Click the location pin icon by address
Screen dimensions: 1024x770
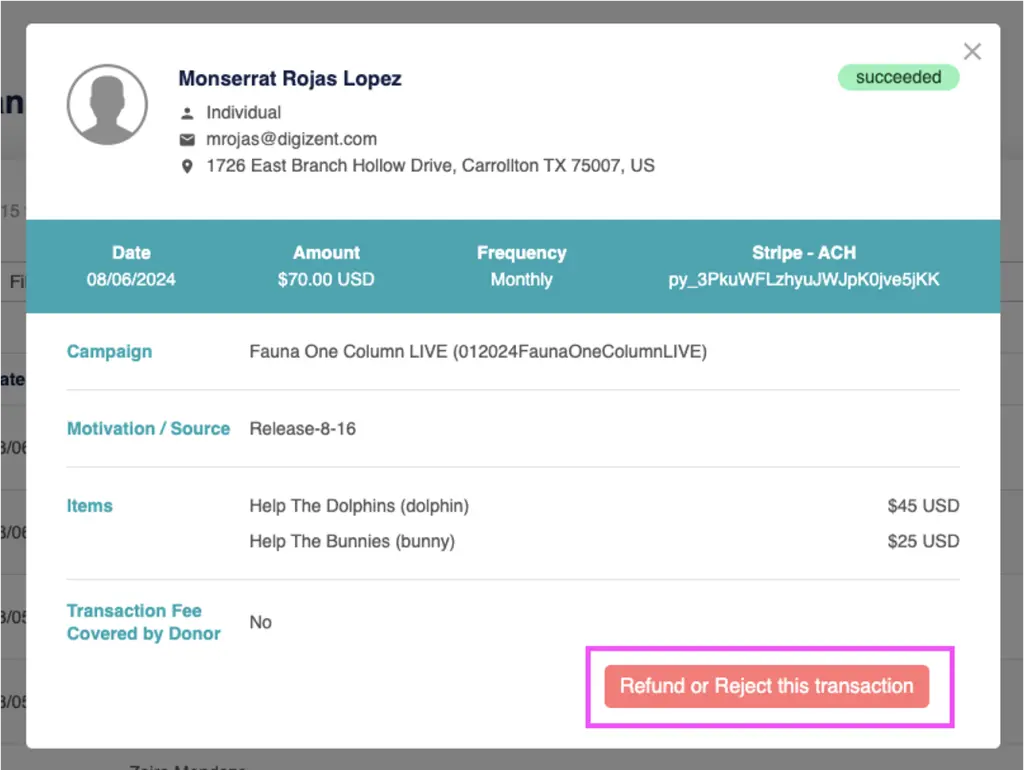187,166
